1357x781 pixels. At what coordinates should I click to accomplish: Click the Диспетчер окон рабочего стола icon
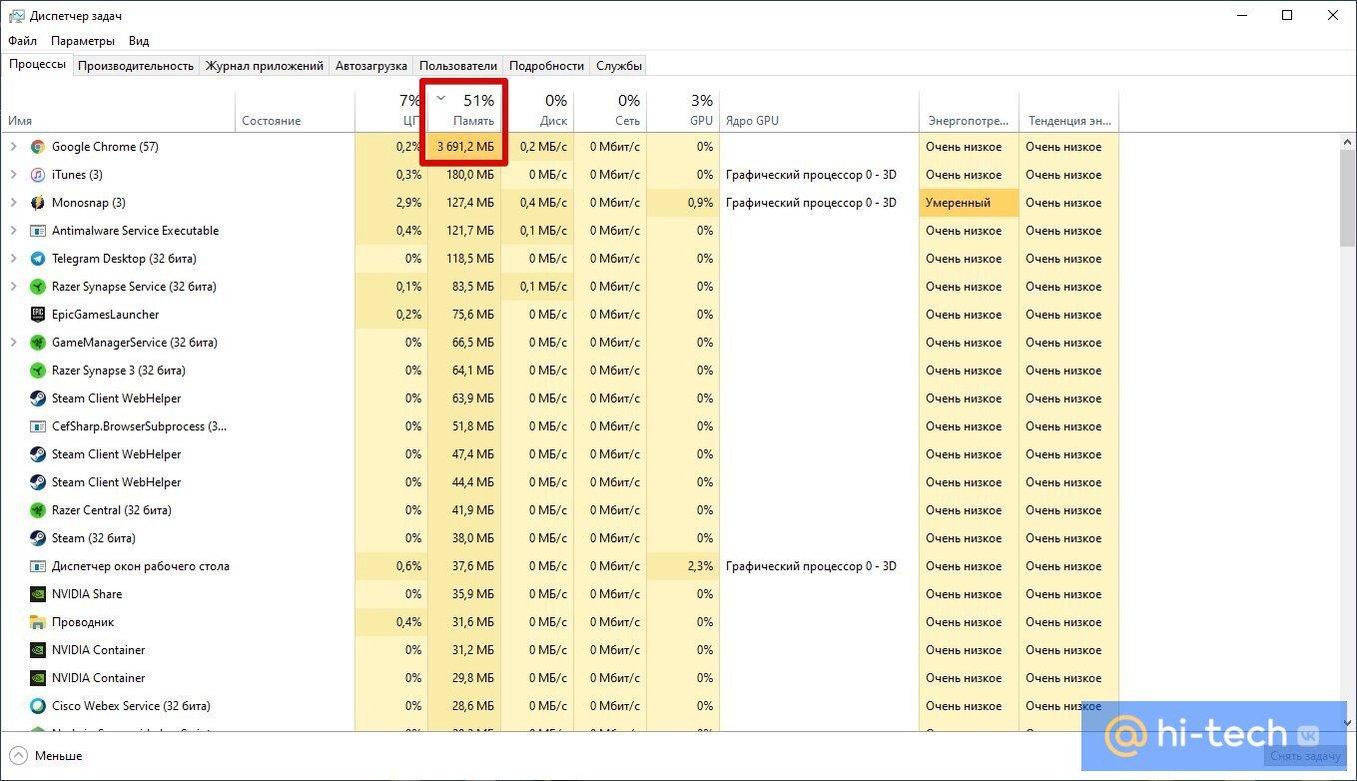[38, 567]
